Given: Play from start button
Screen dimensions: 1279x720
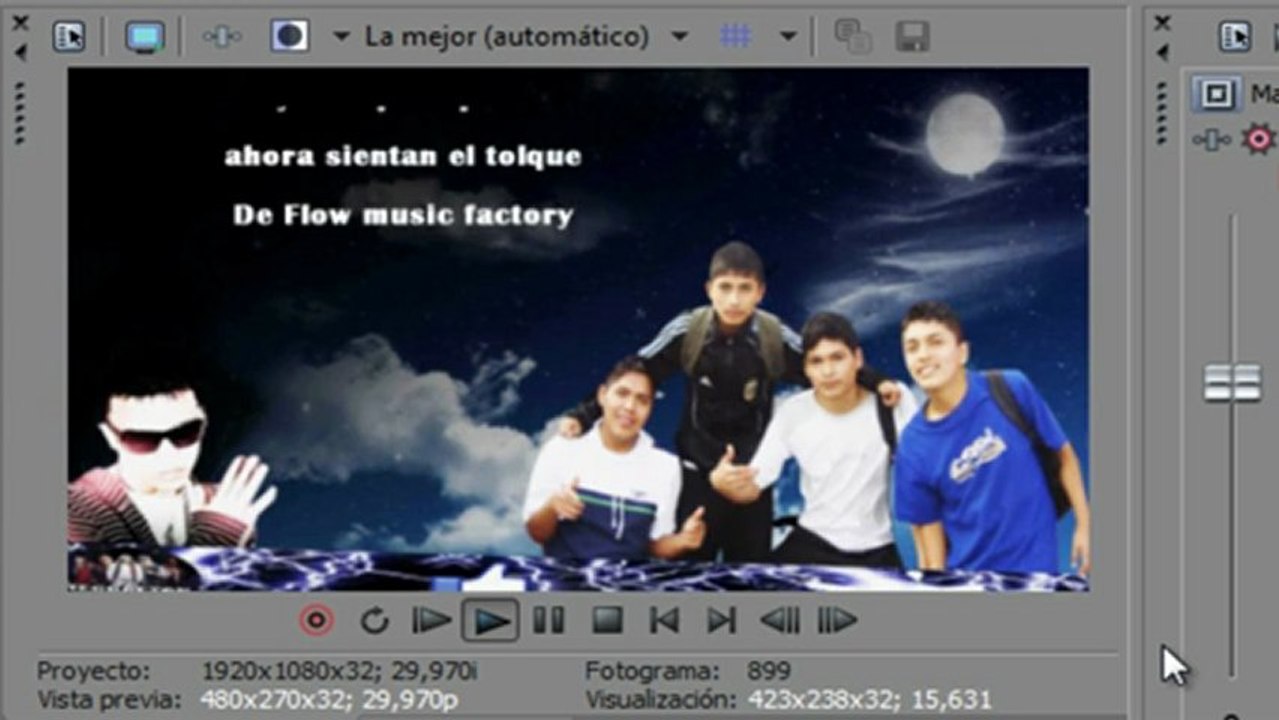Looking at the screenshot, I should 431,621.
